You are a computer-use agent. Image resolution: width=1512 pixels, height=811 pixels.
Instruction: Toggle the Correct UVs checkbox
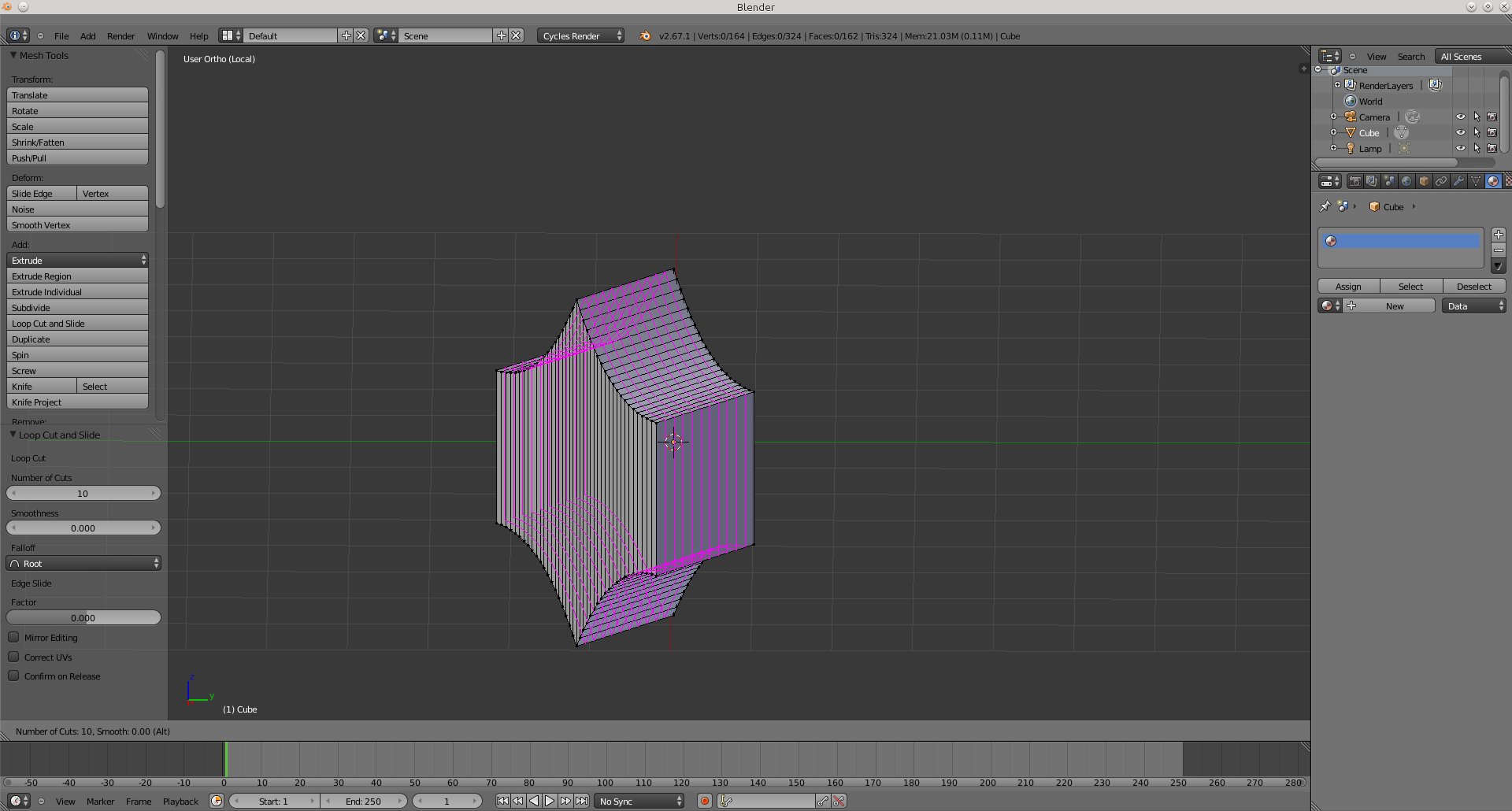[14, 657]
